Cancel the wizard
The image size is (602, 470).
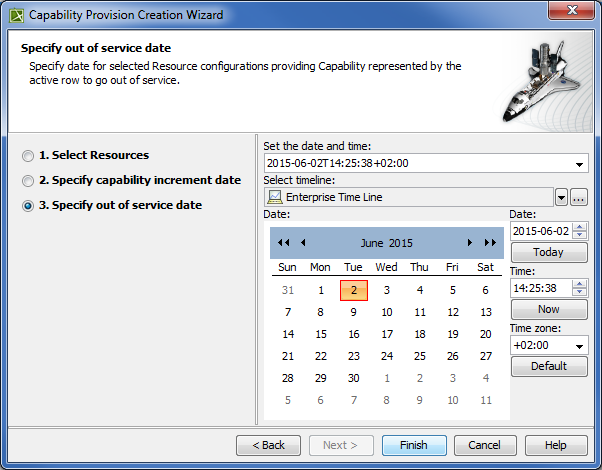point(485,445)
